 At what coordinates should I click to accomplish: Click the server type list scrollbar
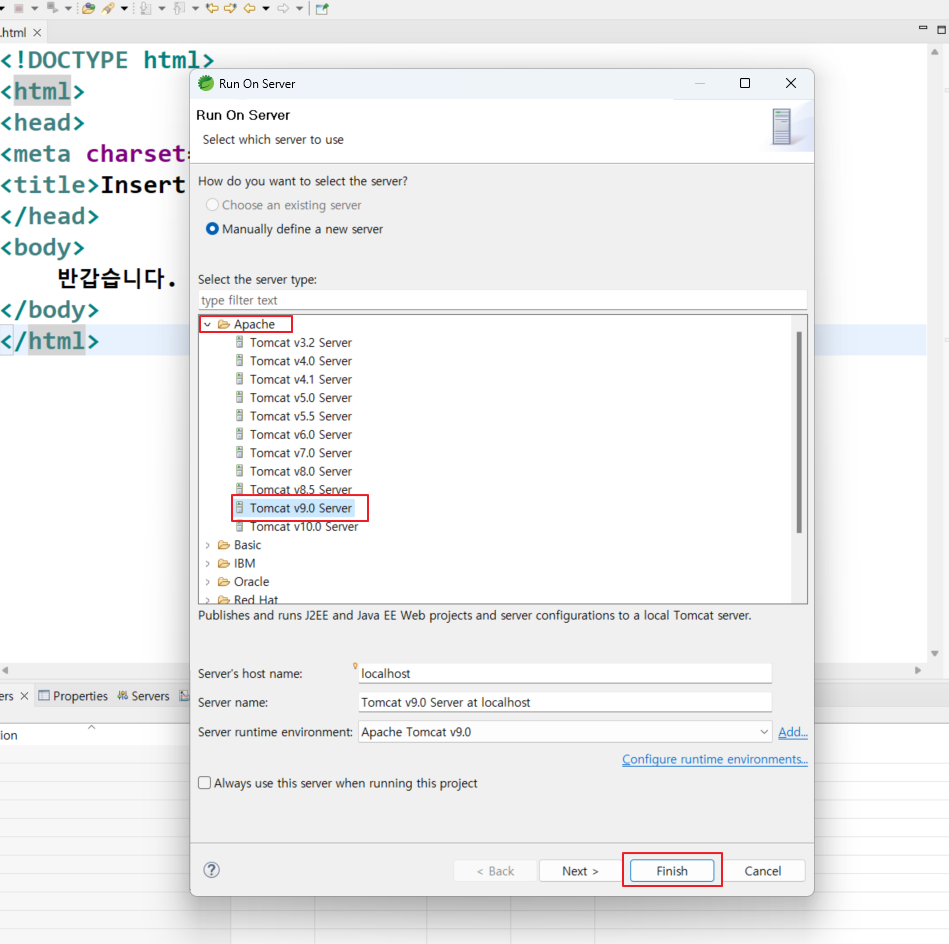point(799,432)
